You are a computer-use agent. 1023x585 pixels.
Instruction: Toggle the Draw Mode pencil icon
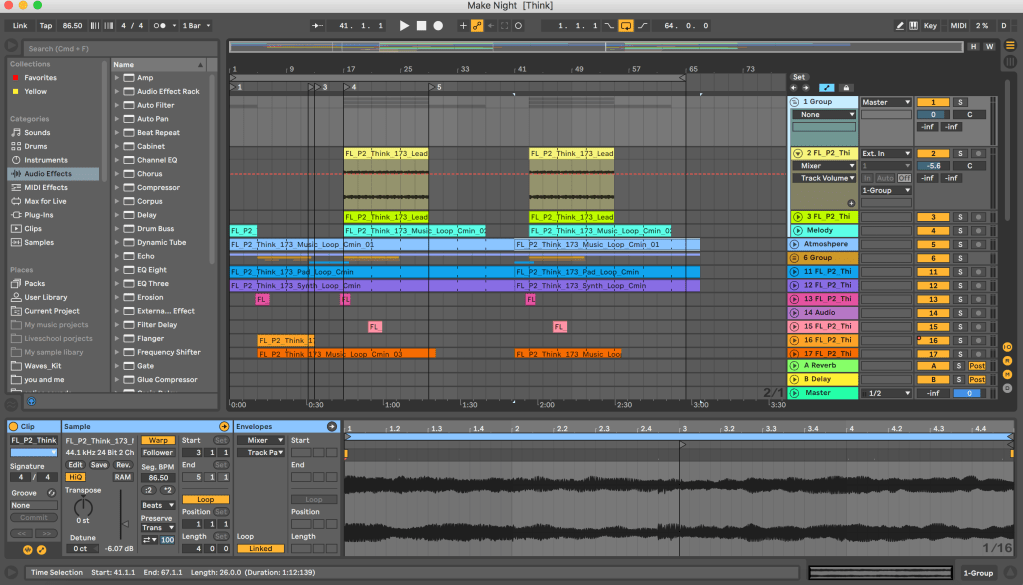[900, 25]
